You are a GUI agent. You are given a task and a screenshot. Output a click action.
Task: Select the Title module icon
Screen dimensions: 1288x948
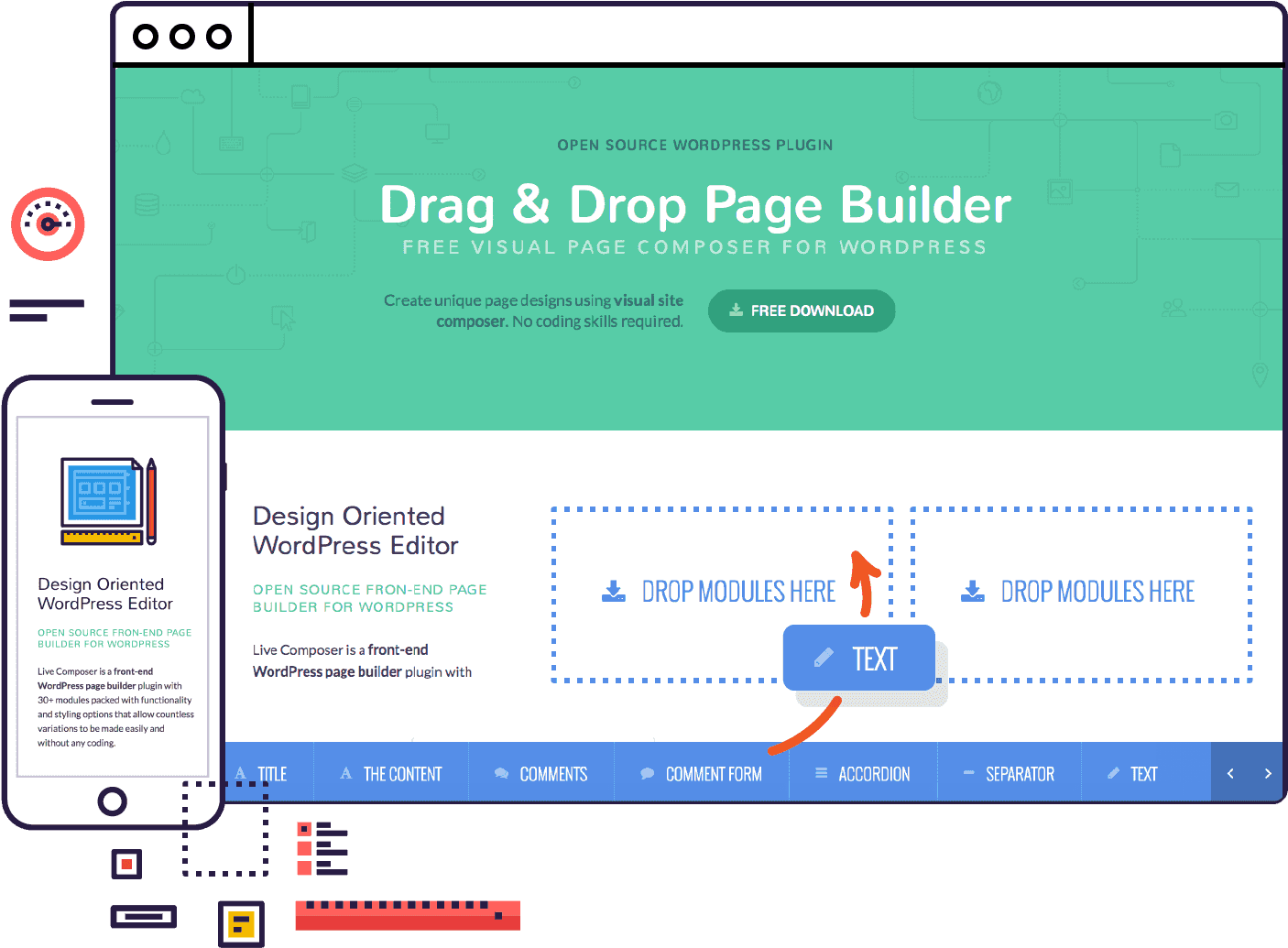240,773
